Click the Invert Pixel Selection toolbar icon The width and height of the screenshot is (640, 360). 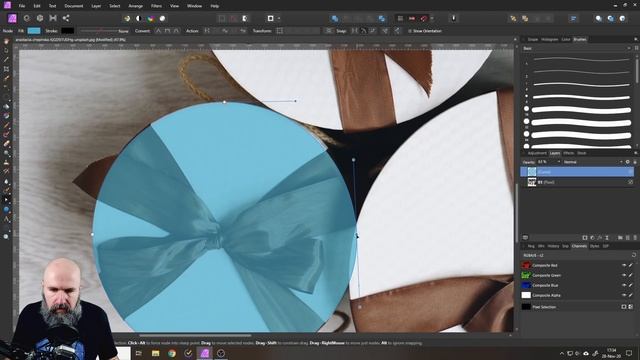click(245, 18)
